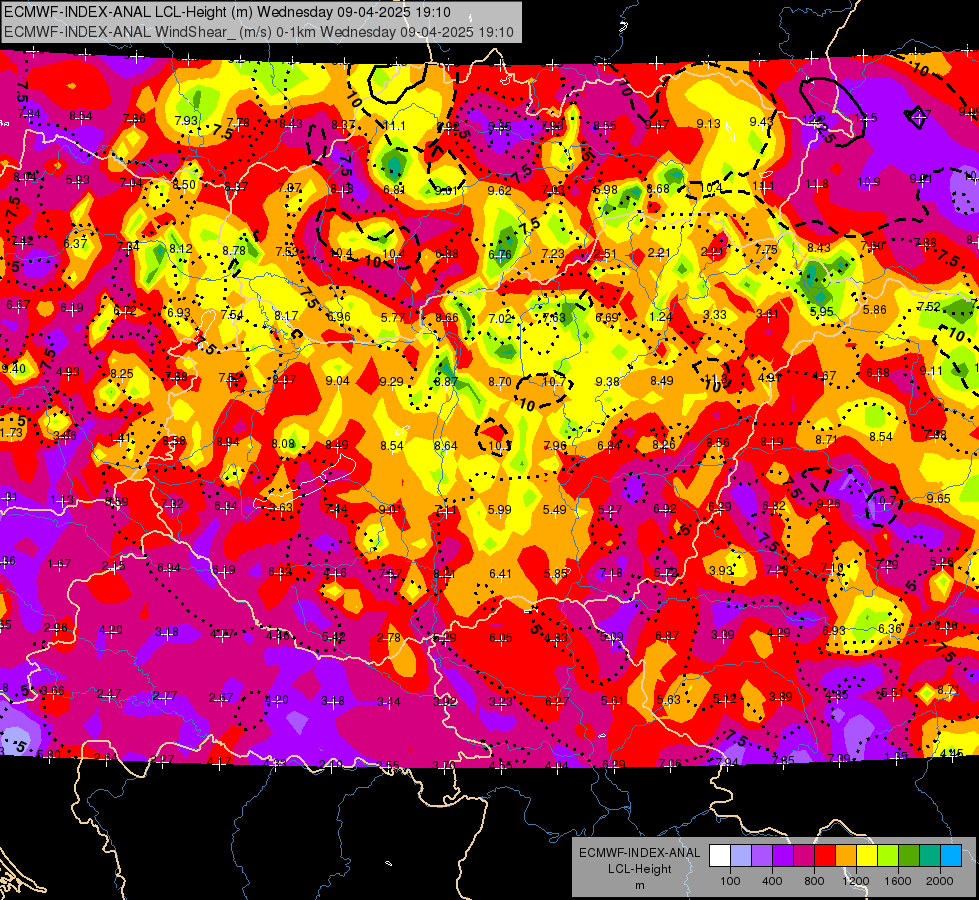This screenshot has height=900, width=979.
Task: Select the bright purple legend swatch
Action: click(x=783, y=856)
